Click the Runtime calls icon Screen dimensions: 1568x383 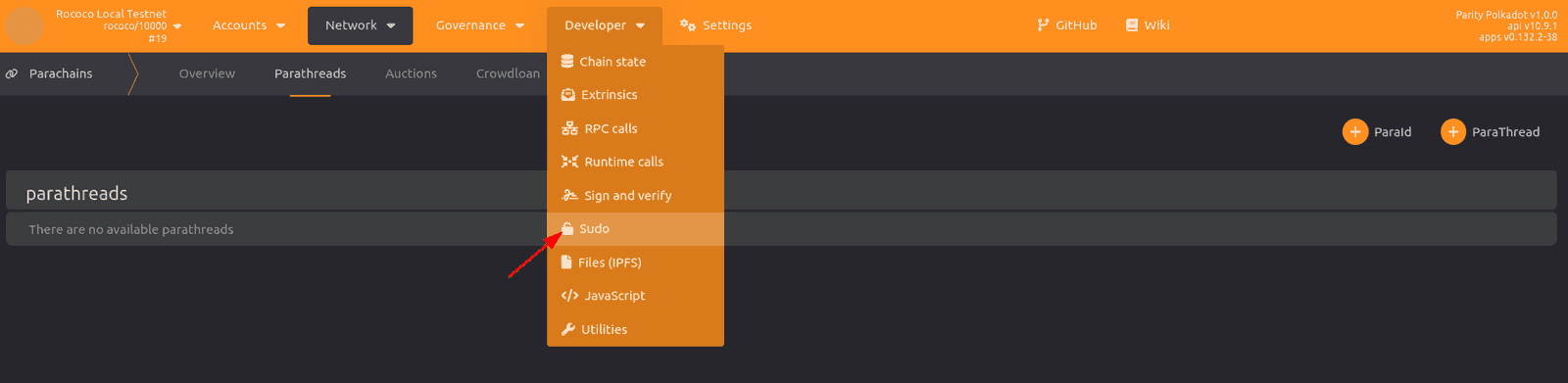pyautogui.click(x=569, y=162)
